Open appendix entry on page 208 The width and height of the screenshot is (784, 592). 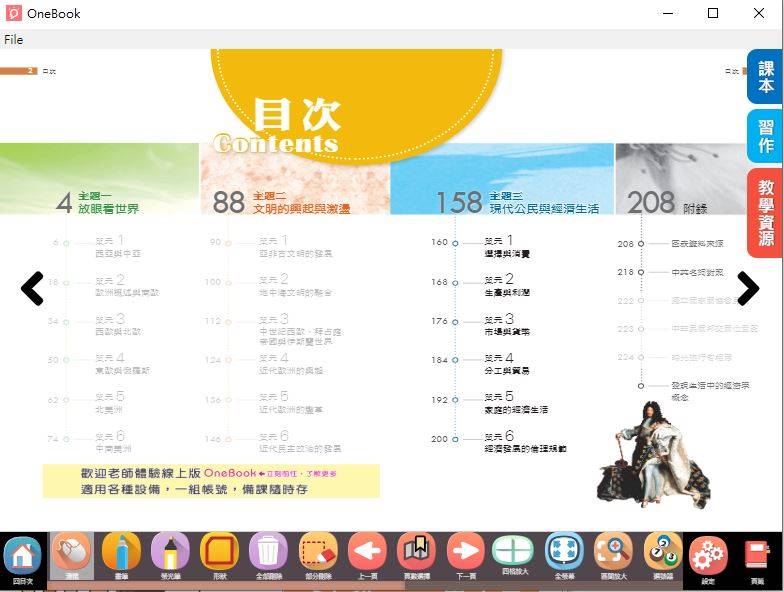click(670, 244)
